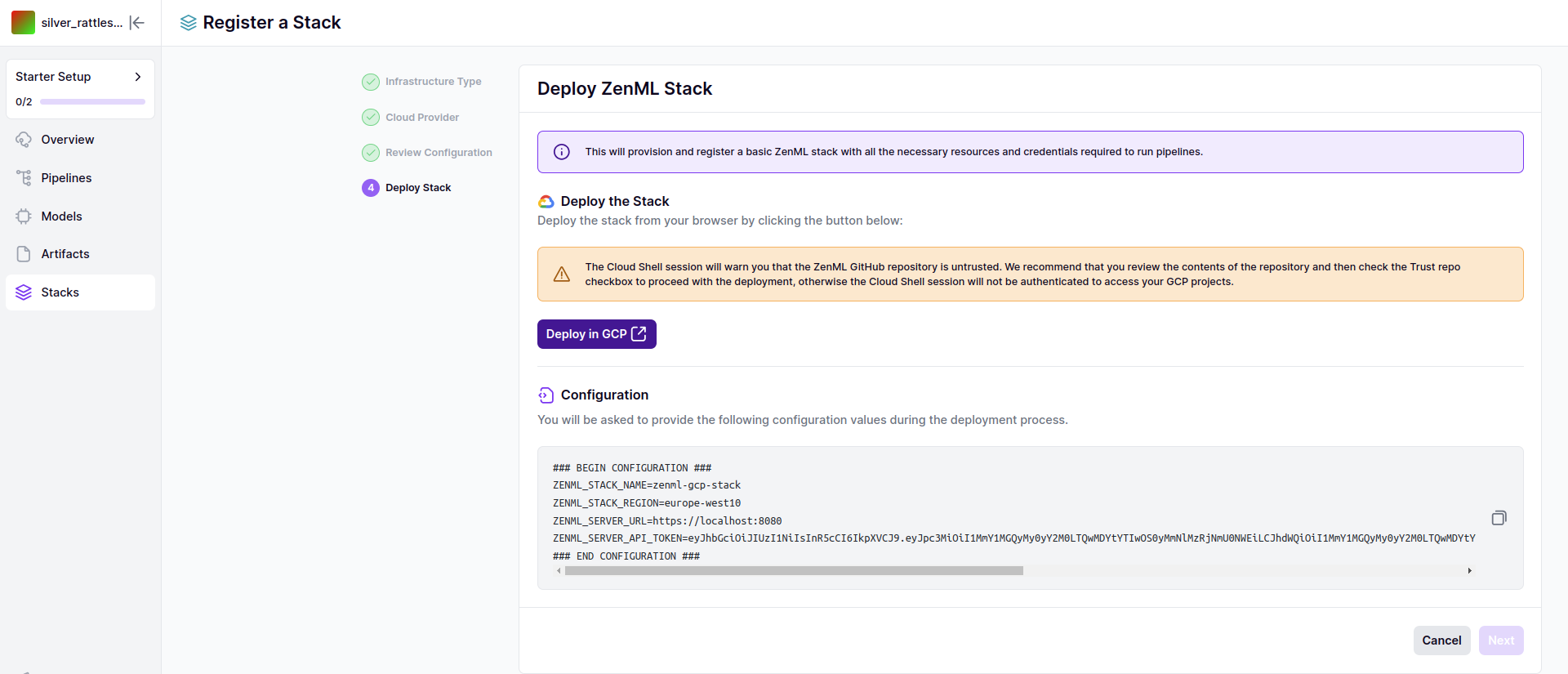Click the 0/2 progress count
Screen dimensions: 1568x674
click(x=24, y=102)
